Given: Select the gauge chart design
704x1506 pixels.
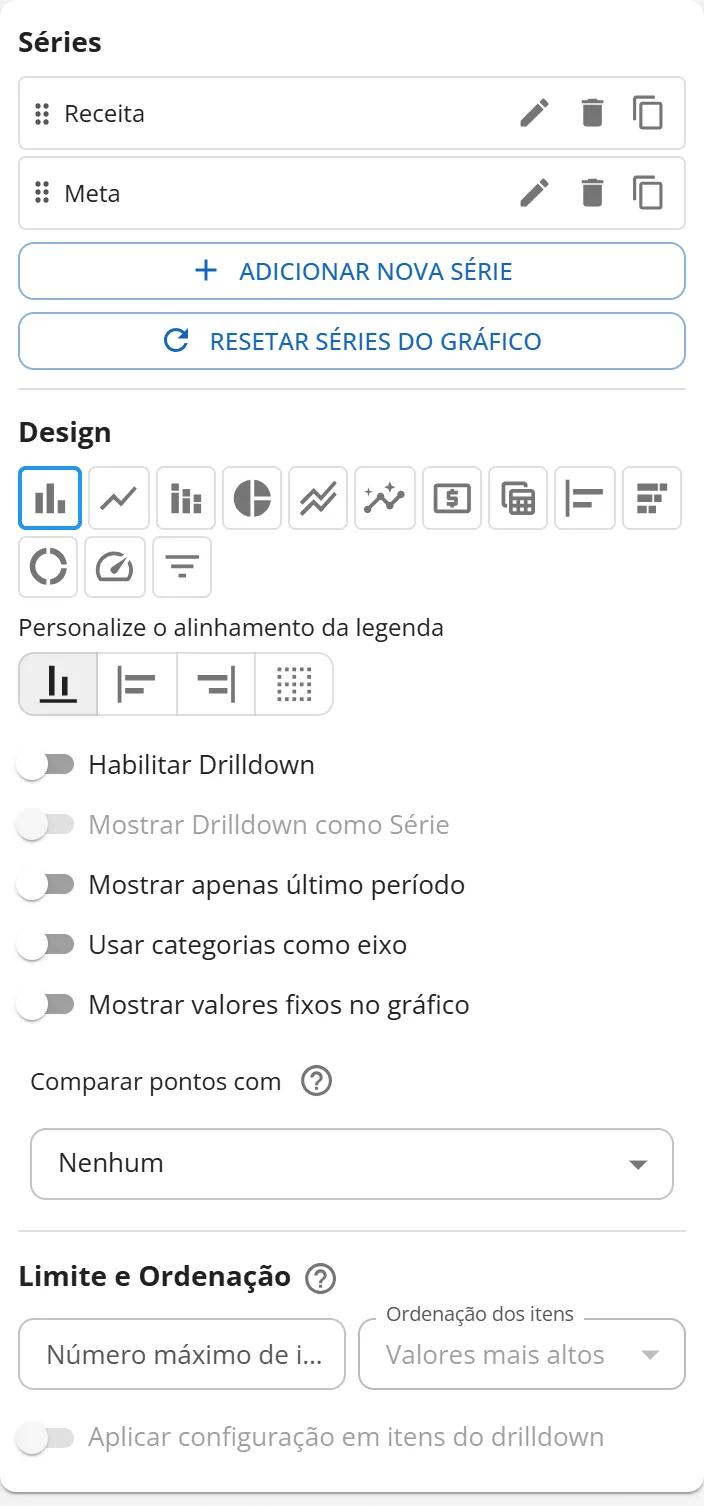Looking at the screenshot, I should [x=115, y=567].
